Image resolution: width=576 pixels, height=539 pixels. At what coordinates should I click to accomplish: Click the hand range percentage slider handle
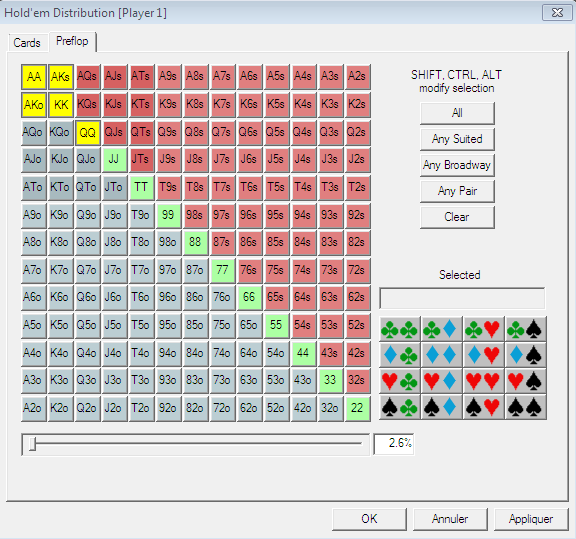click(33, 444)
